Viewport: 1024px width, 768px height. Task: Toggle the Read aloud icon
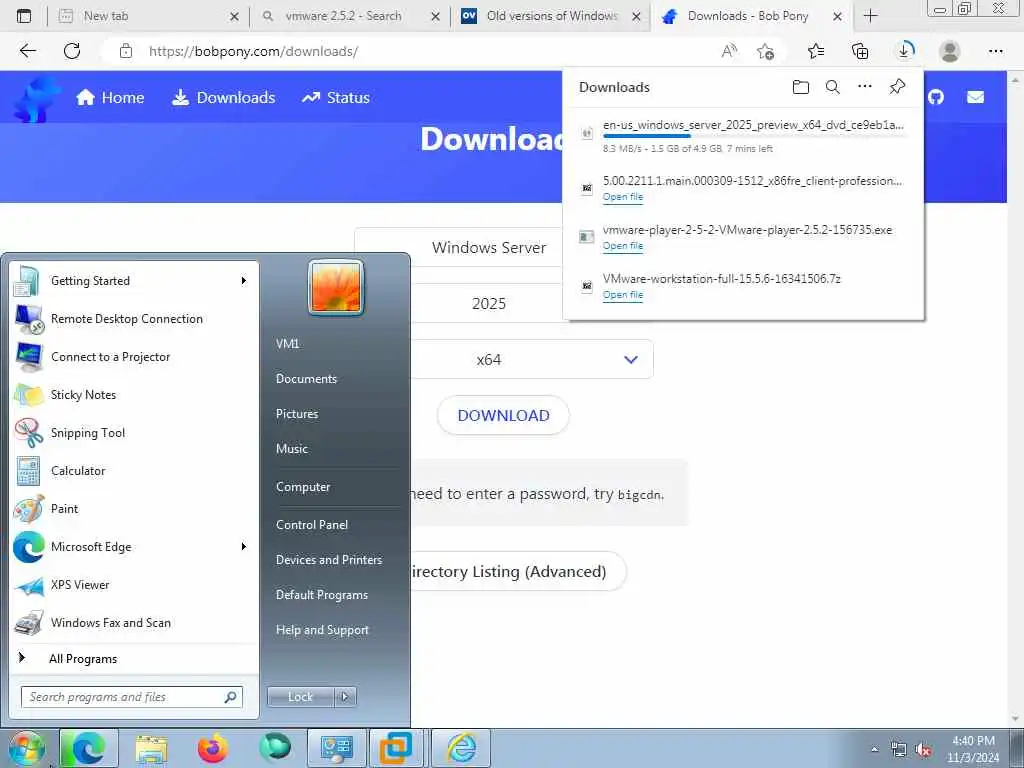click(x=729, y=51)
